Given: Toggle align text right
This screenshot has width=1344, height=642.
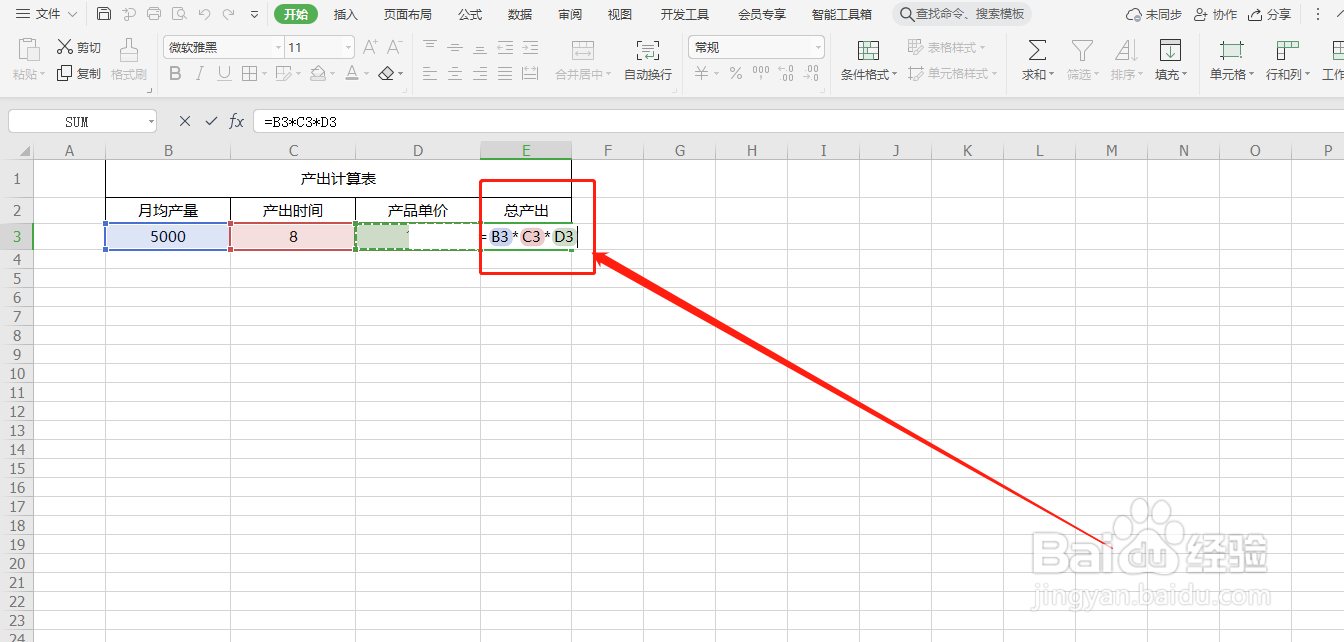Looking at the screenshot, I should pyautogui.click(x=480, y=73).
